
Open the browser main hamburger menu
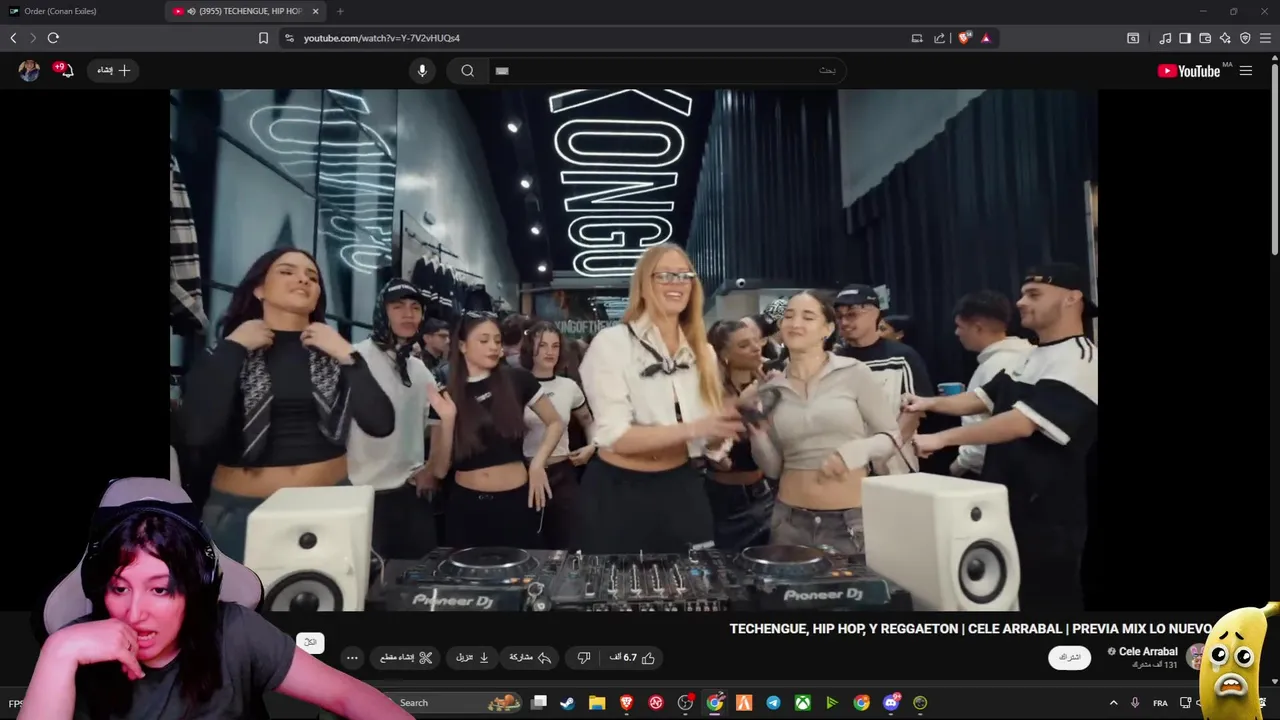(1265, 38)
